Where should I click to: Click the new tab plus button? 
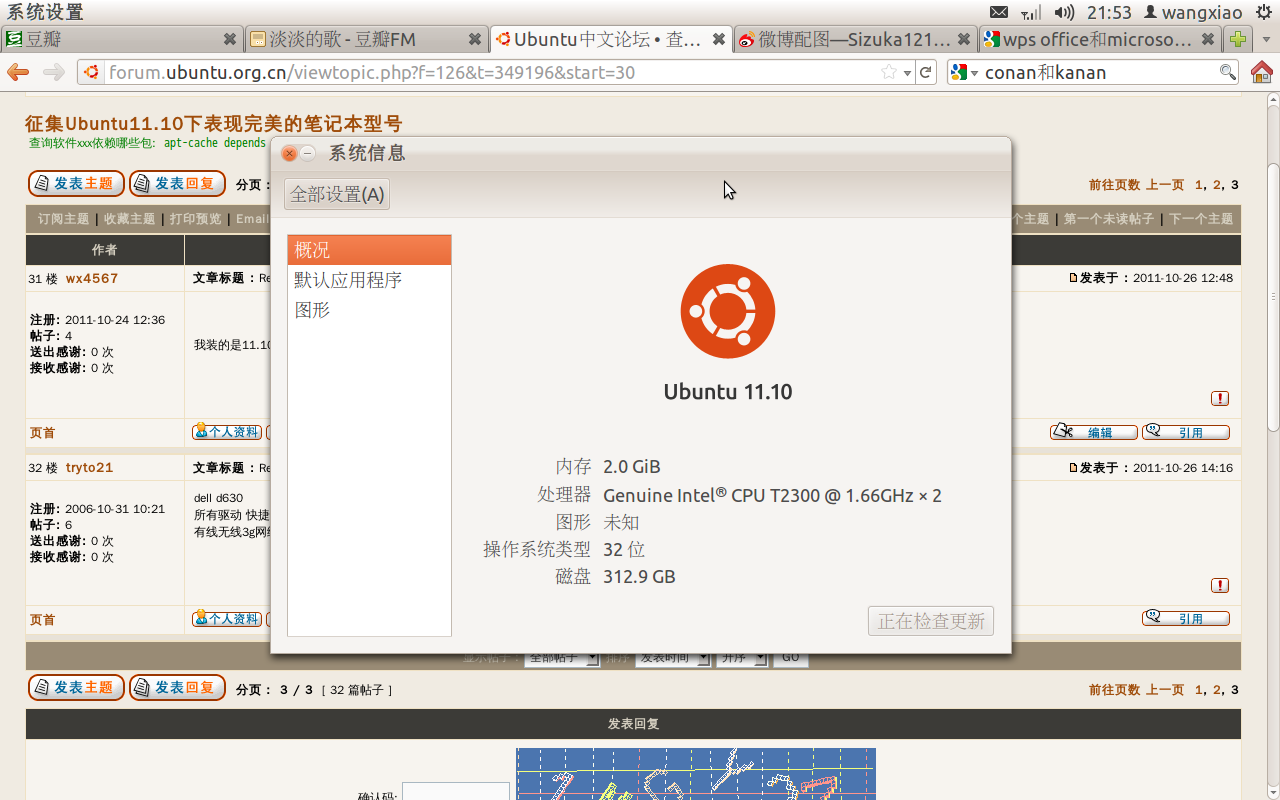[1238, 40]
